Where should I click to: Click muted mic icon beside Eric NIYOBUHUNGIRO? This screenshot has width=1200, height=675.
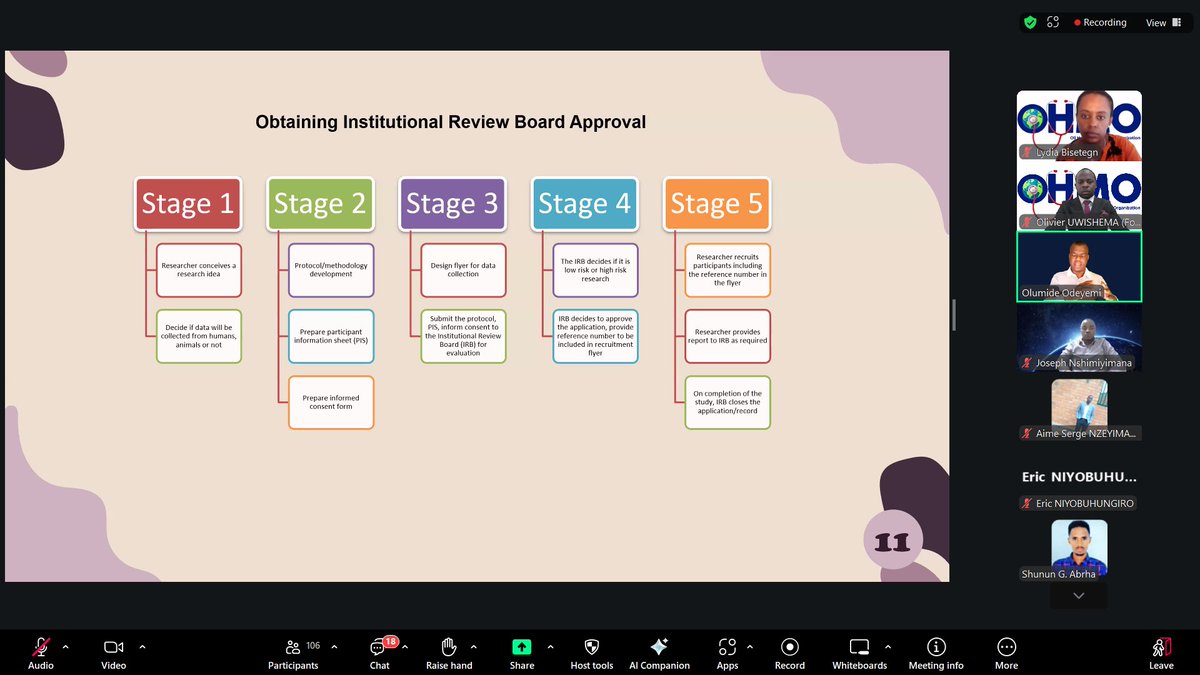pos(1027,503)
